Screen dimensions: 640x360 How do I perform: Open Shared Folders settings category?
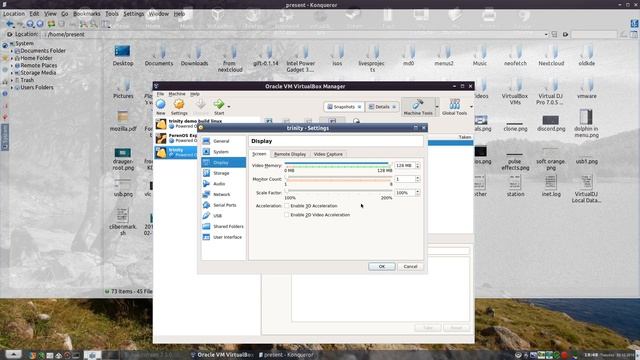(x=223, y=226)
